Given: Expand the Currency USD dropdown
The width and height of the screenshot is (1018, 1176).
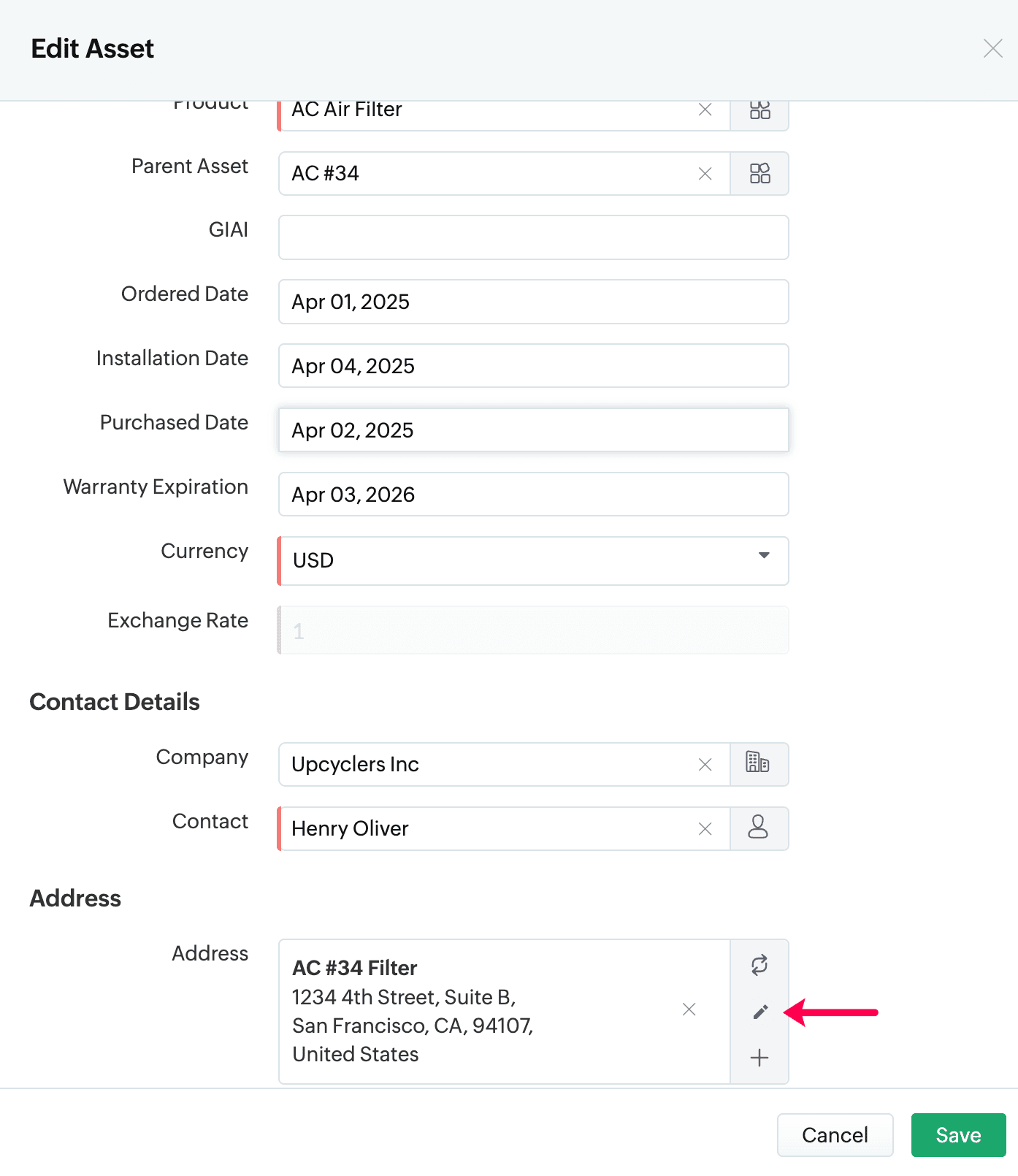Looking at the screenshot, I should [534, 561].
